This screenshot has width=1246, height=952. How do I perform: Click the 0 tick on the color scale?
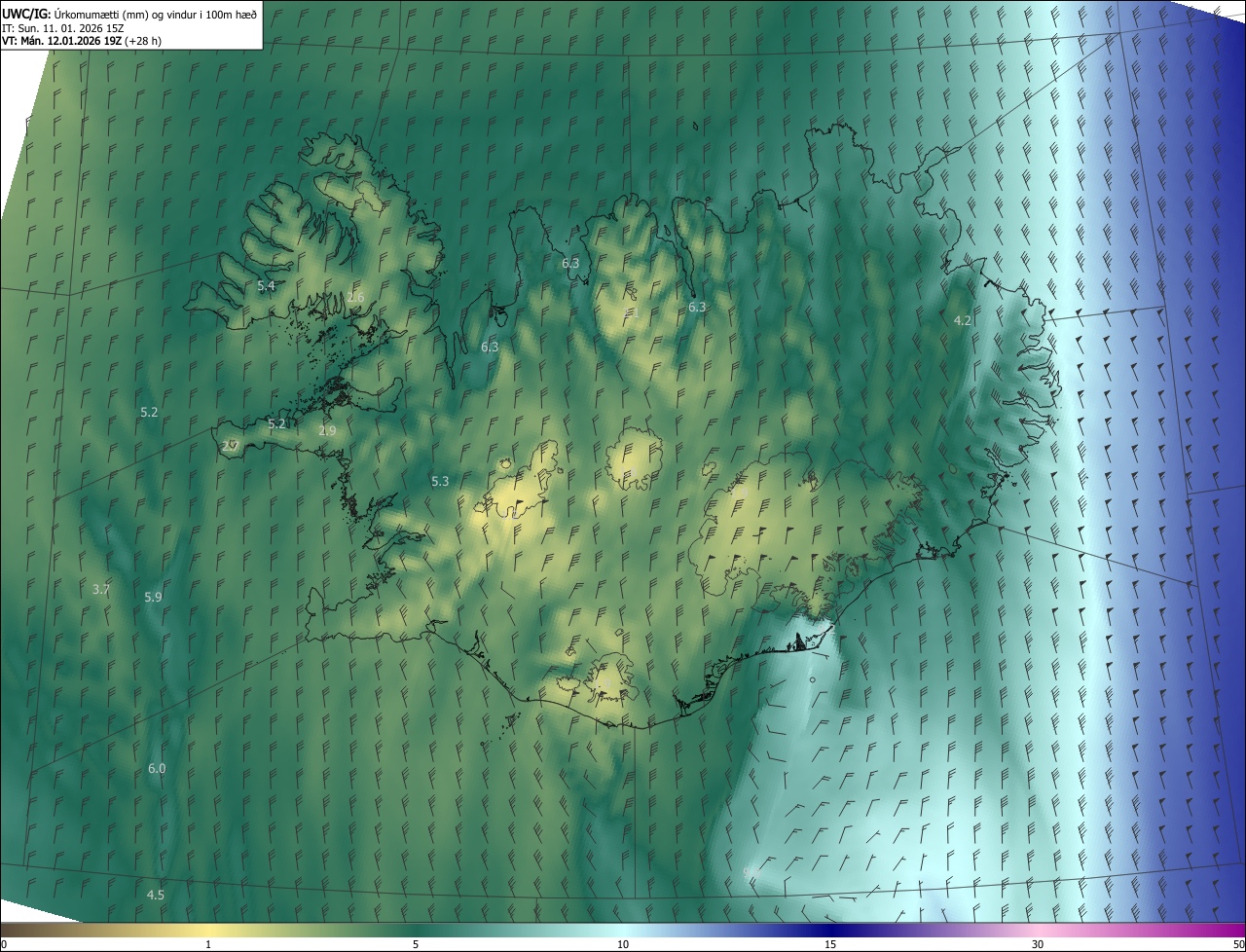pyautogui.click(x=4, y=944)
